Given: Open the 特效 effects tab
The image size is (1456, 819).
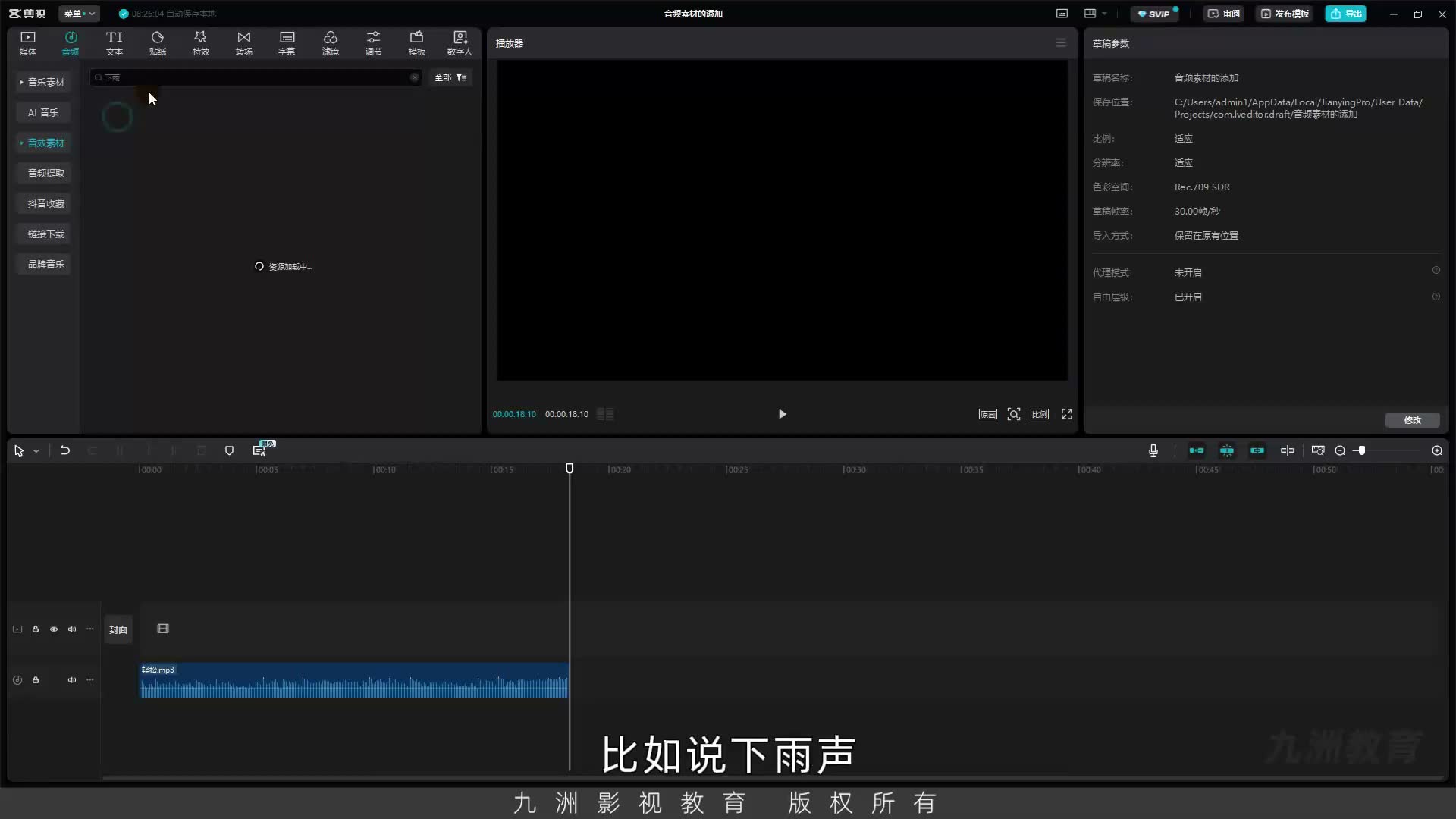Looking at the screenshot, I should (201, 43).
